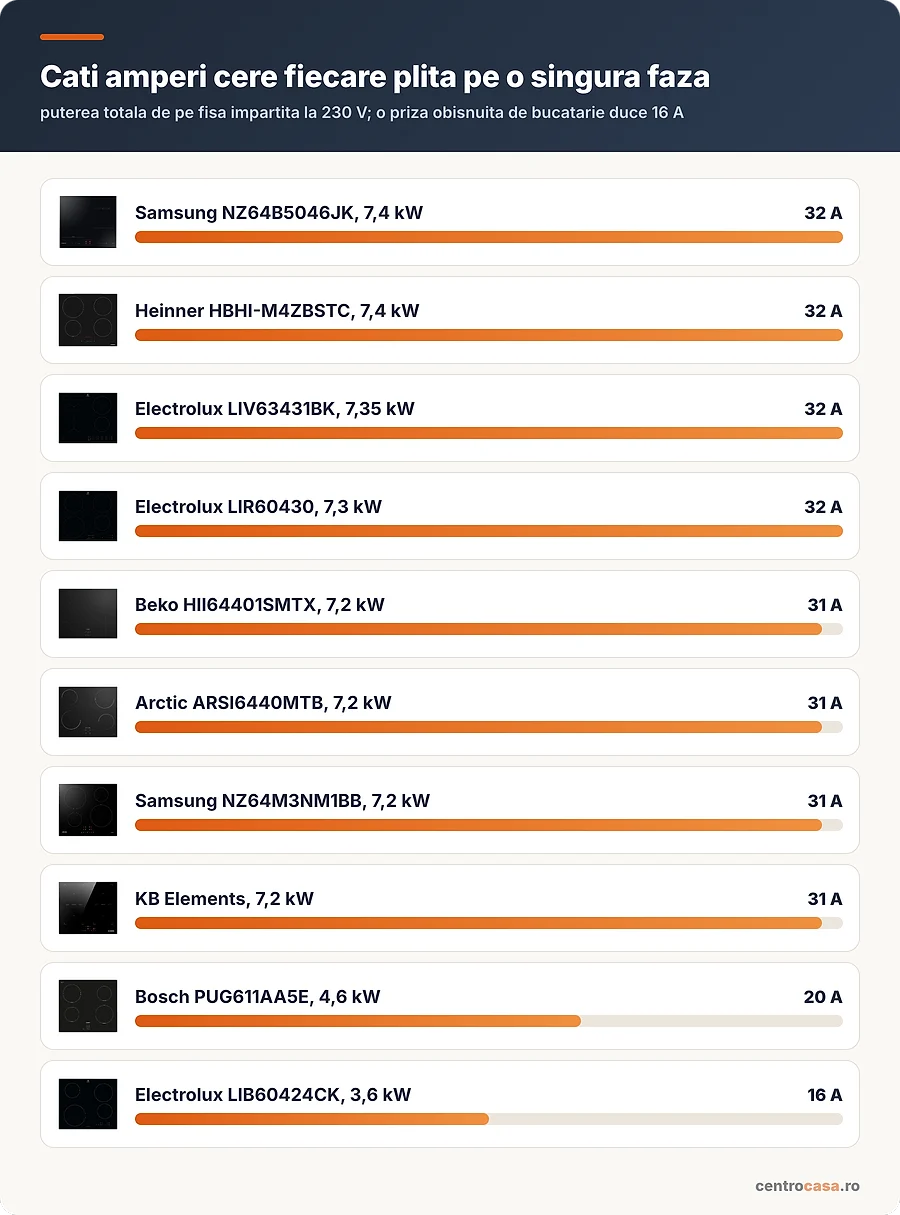Click the 31 A value for KB Elements
Screen dimensions: 900x1215
pos(825,899)
